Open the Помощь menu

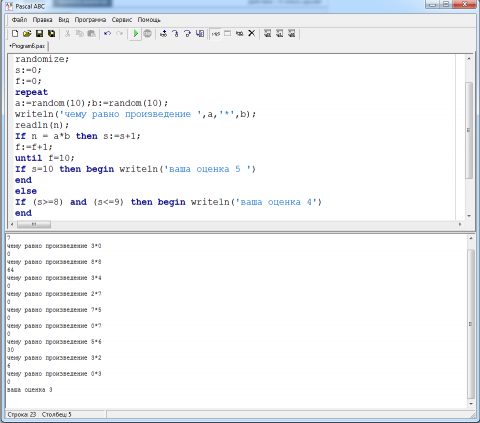click(x=149, y=20)
